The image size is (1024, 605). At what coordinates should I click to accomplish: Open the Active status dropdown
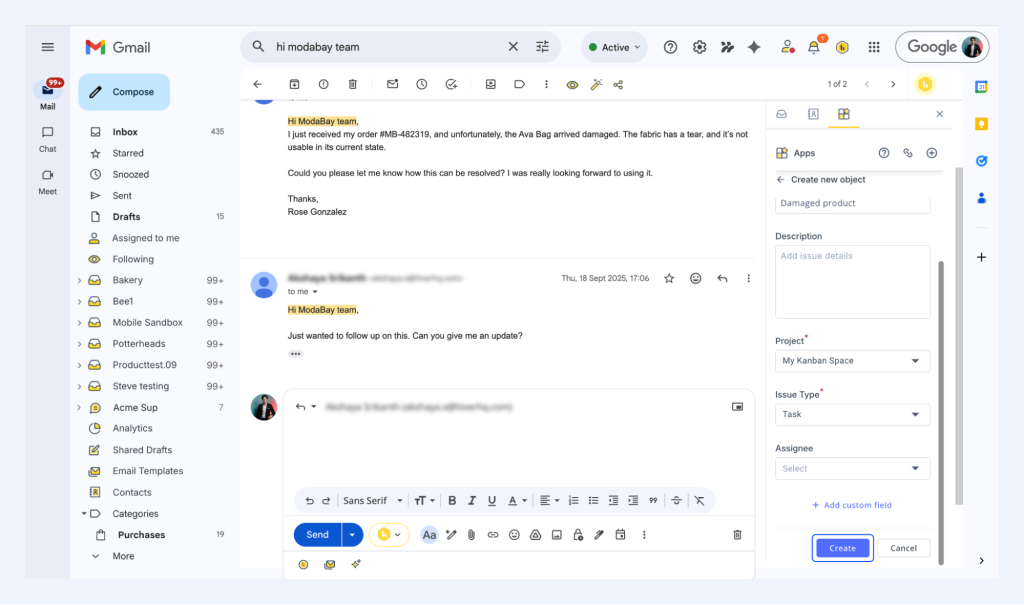point(614,47)
